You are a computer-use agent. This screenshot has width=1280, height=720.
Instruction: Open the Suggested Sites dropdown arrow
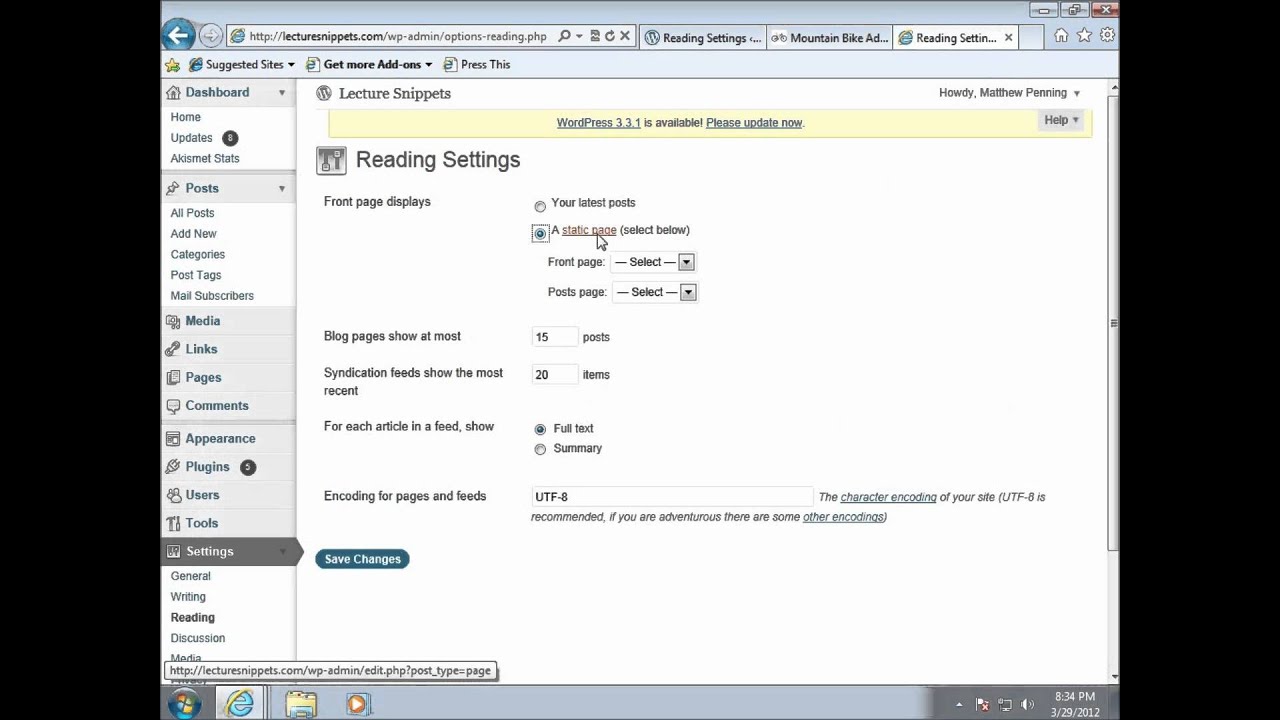coord(291,65)
